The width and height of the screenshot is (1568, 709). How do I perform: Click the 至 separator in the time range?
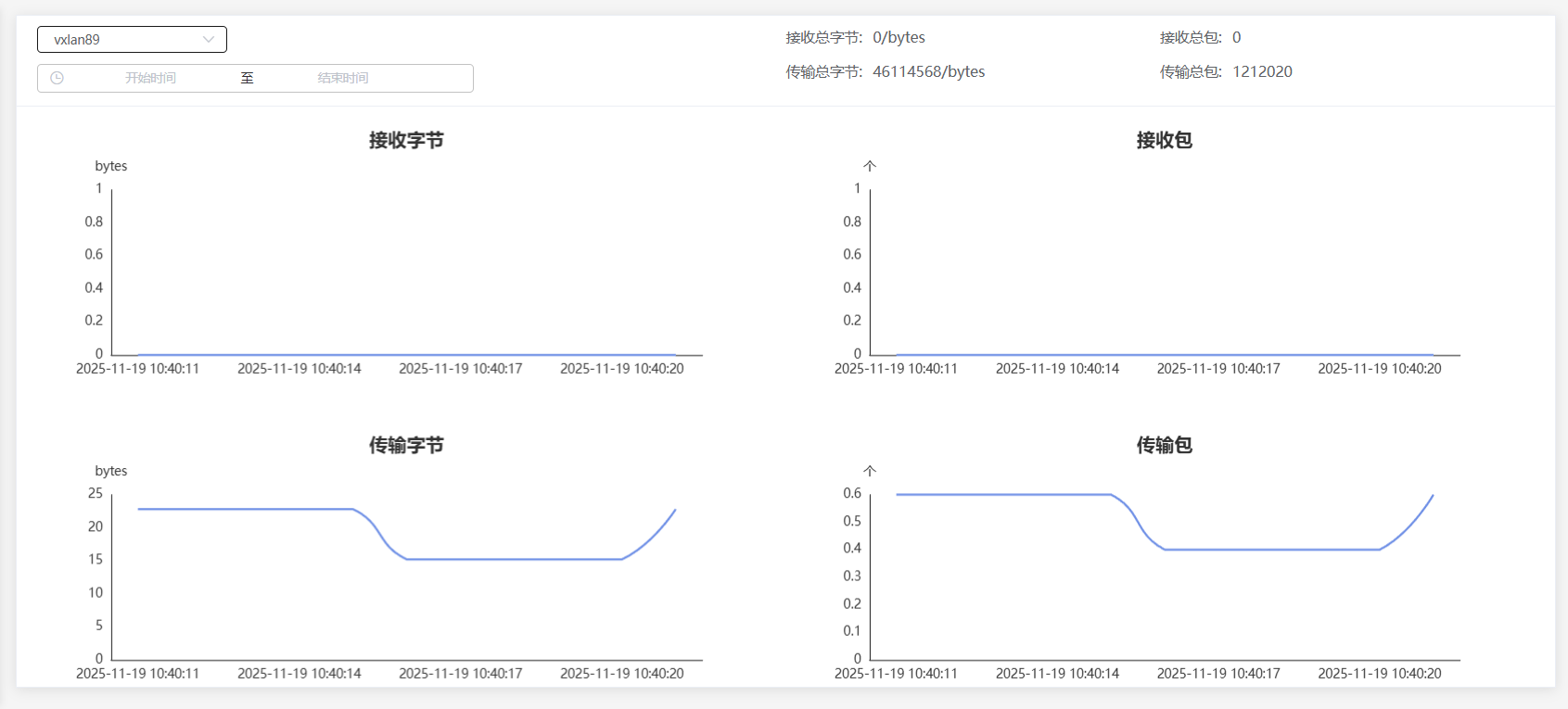point(247,78)
